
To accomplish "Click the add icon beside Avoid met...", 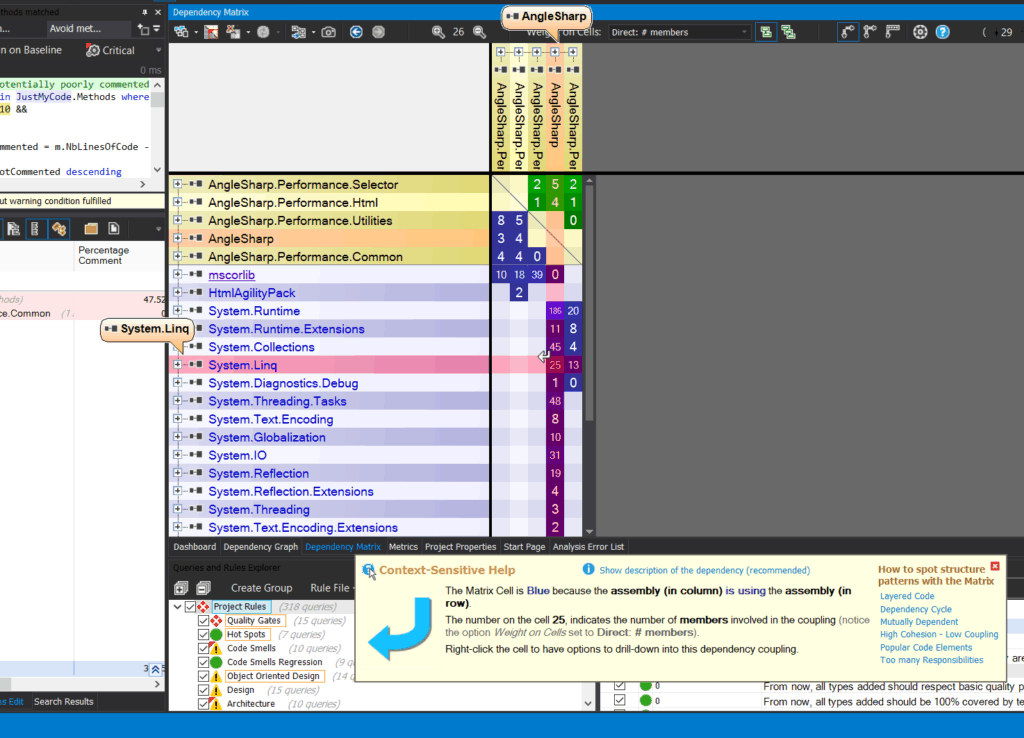I will click(x=144, y=29).
